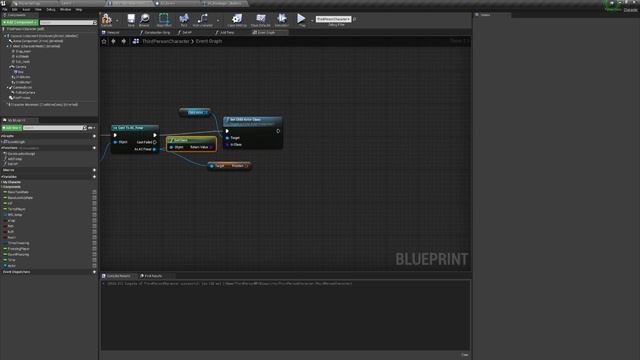Open the Edit menu

coord(15,9)
